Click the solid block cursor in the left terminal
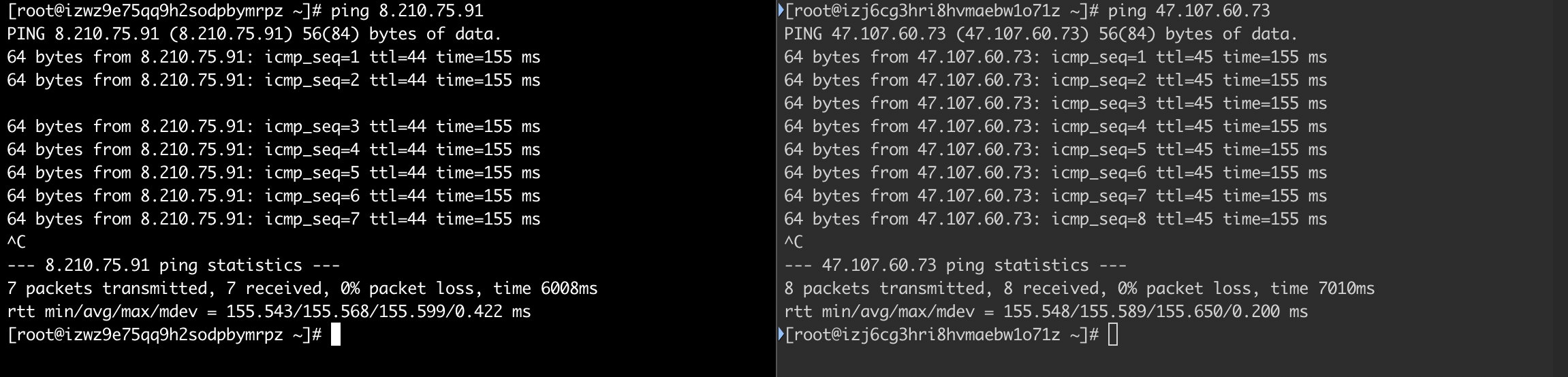Viewport: 1568px width, 377px height. 335,335
